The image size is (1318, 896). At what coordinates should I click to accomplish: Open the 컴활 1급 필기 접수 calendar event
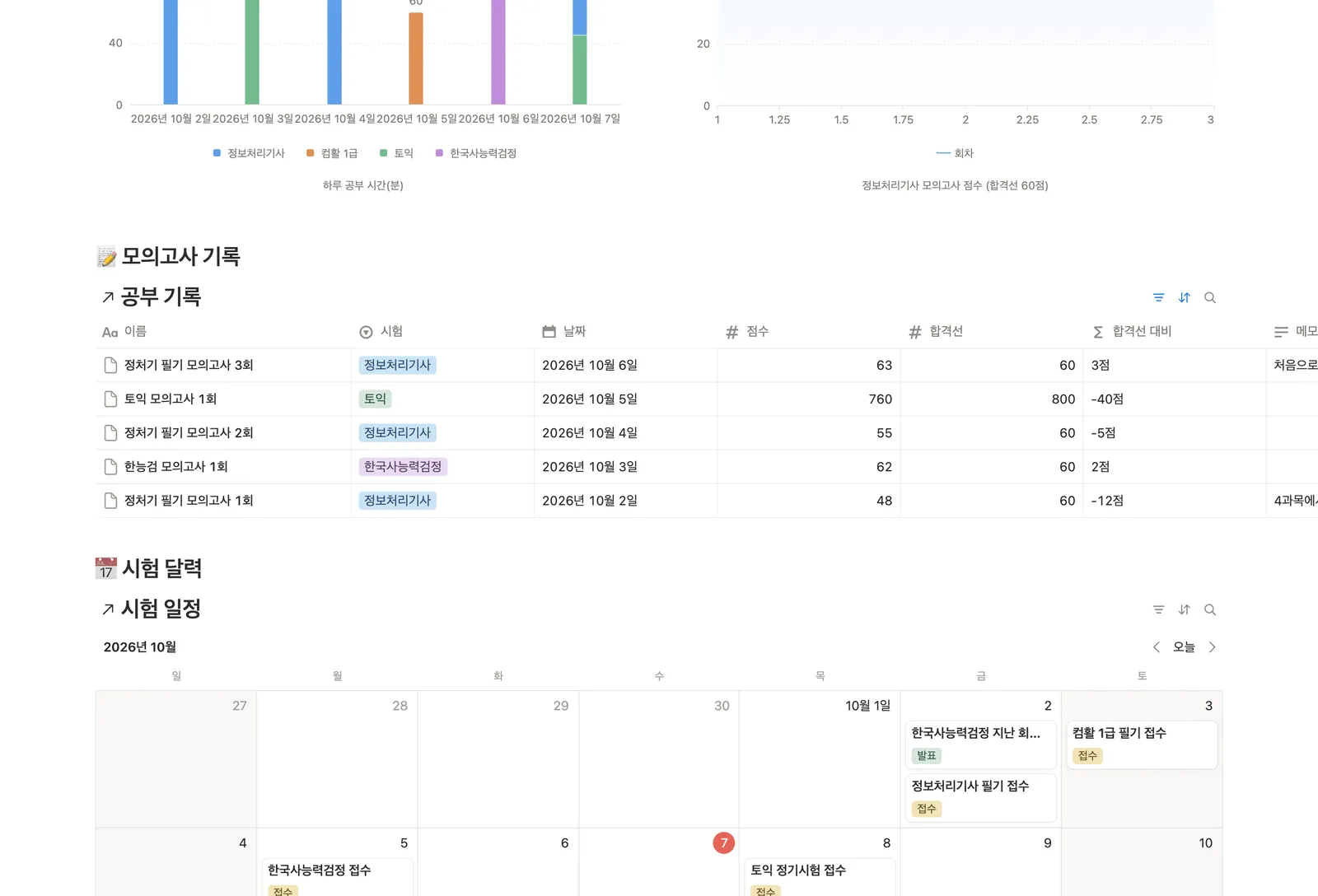click(1142, 744)
